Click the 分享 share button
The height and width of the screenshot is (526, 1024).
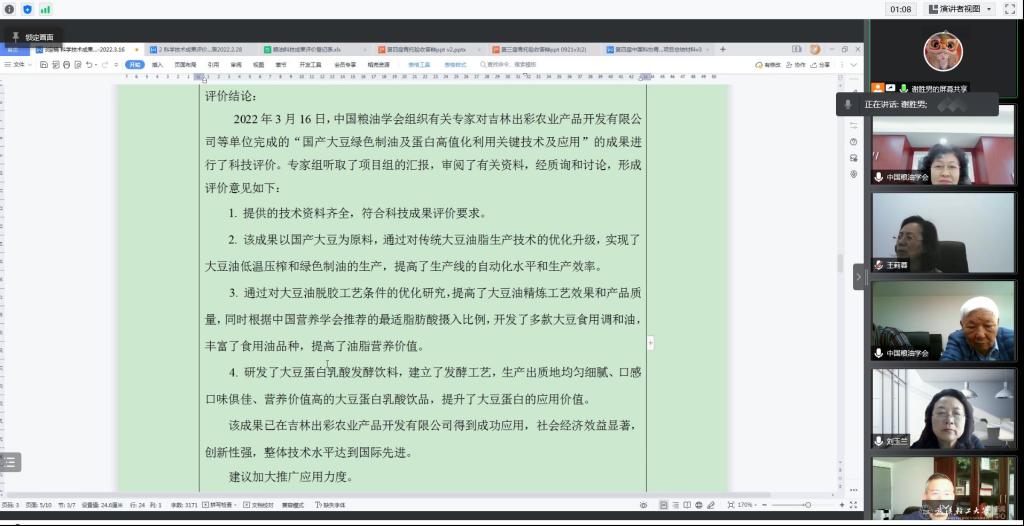click(x=820, y=65)
